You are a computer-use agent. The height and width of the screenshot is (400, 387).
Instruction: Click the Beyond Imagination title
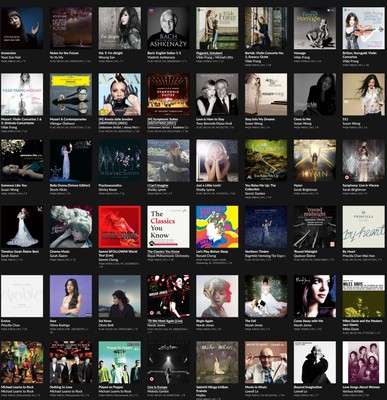308,387
